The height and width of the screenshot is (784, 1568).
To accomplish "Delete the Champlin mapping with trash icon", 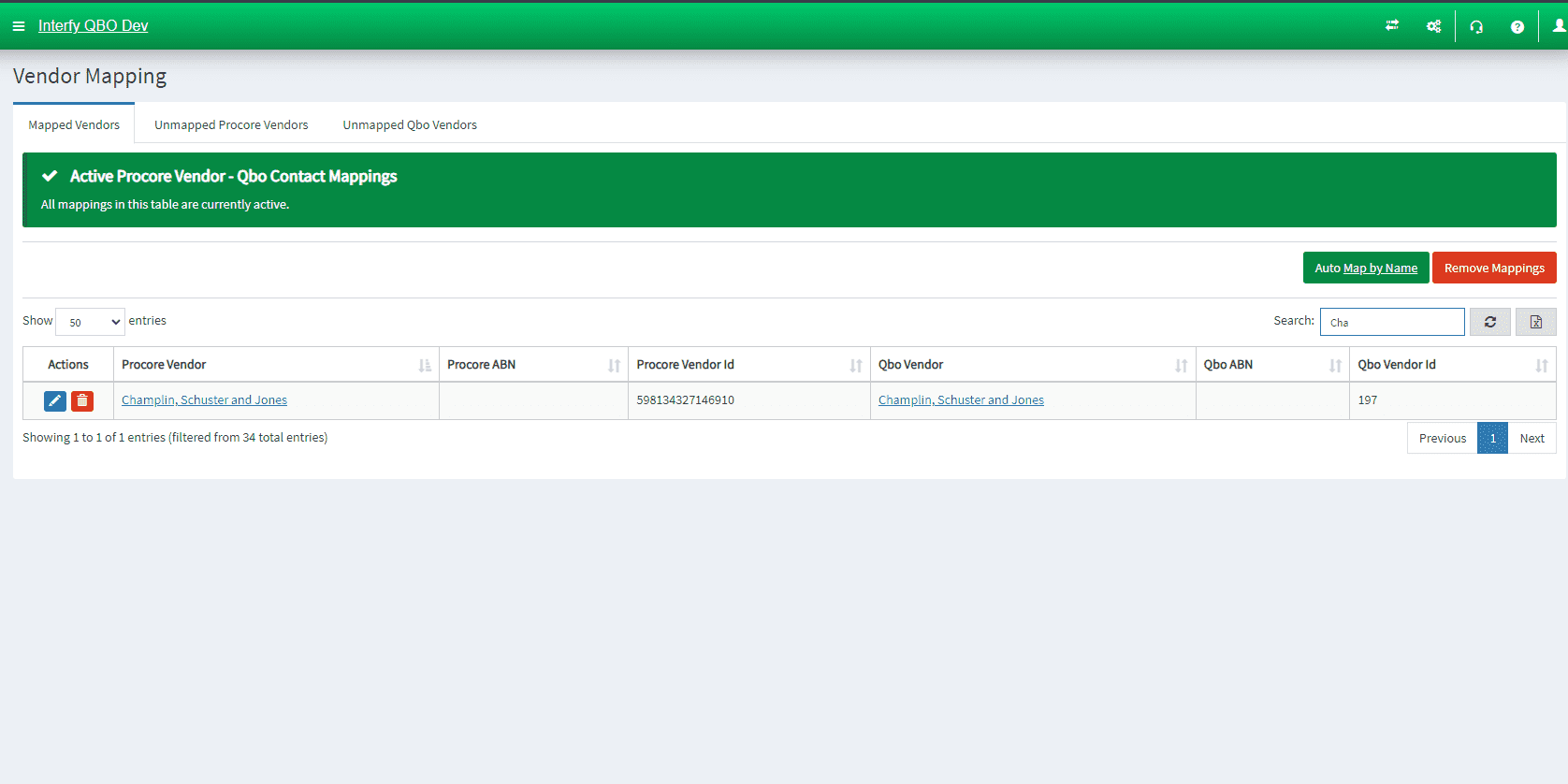I will point(82,400).
